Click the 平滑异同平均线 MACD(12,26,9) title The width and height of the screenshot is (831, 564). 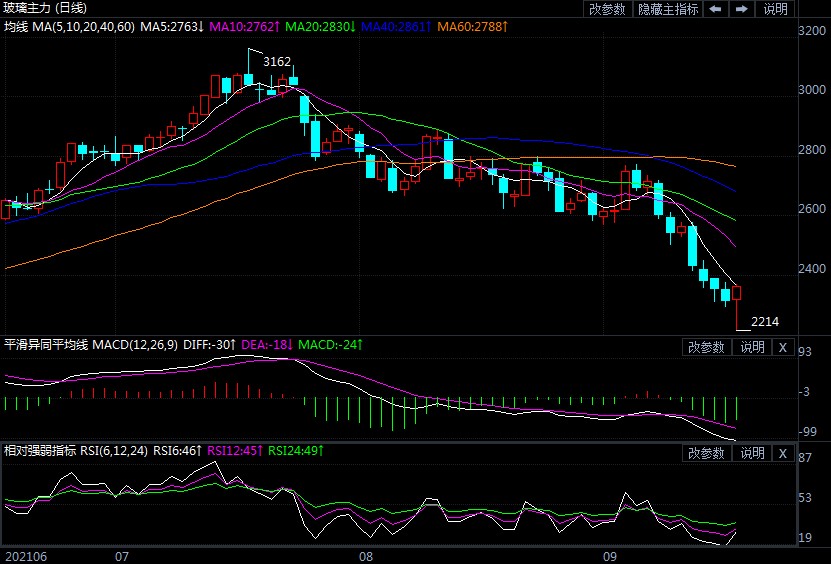click(x=92, y=345)
